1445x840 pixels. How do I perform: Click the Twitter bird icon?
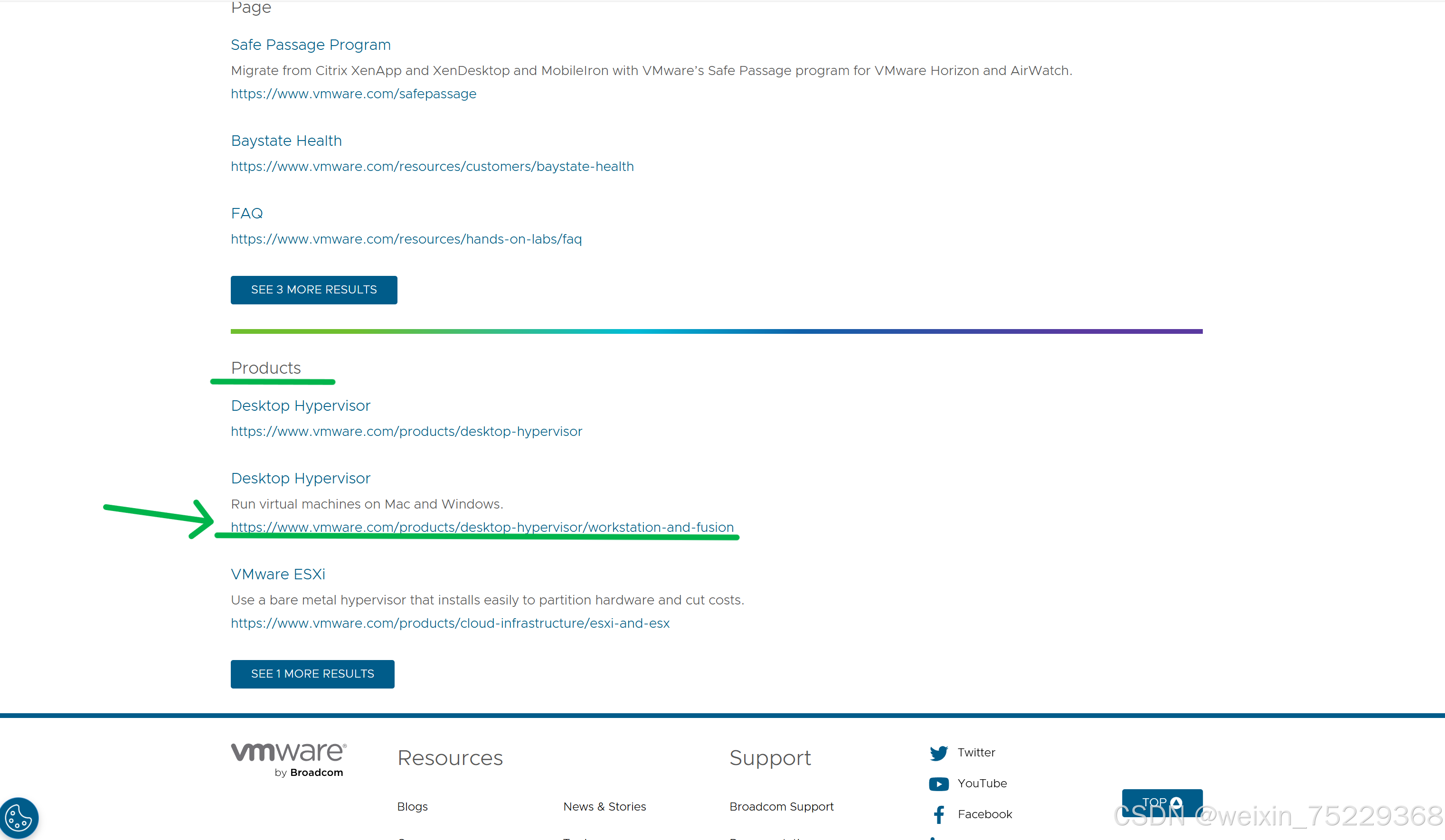(939, 753)
